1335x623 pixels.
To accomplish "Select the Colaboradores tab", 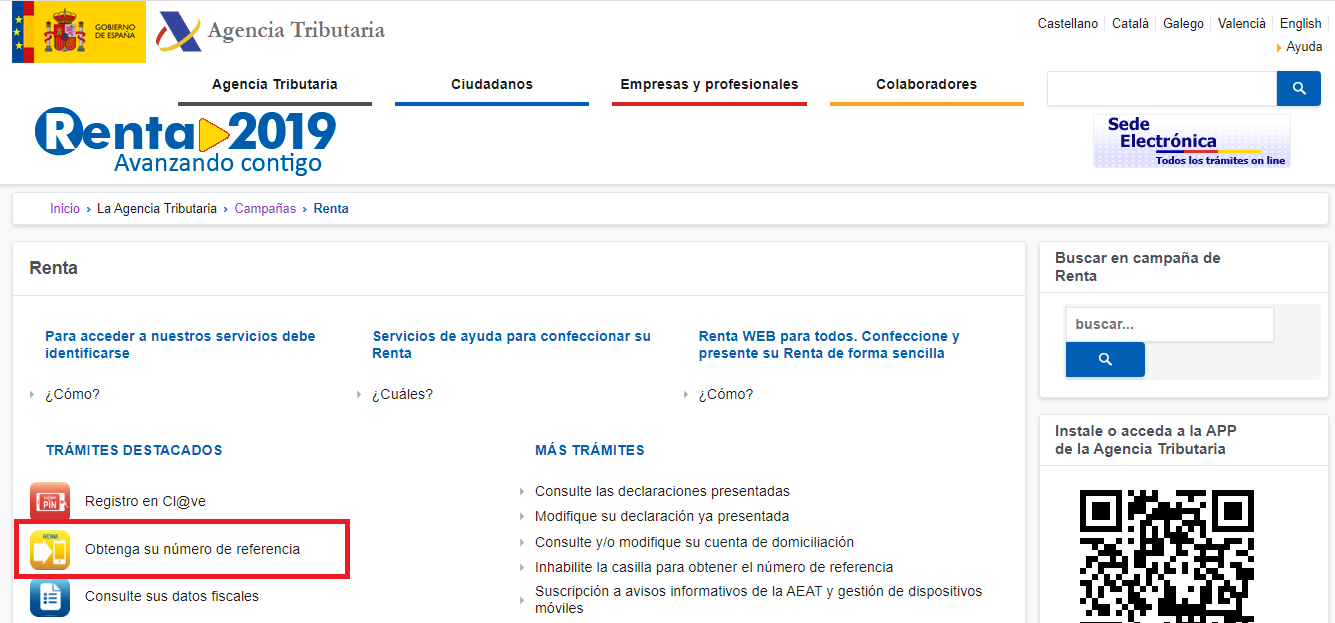I will tap(926, 85).
